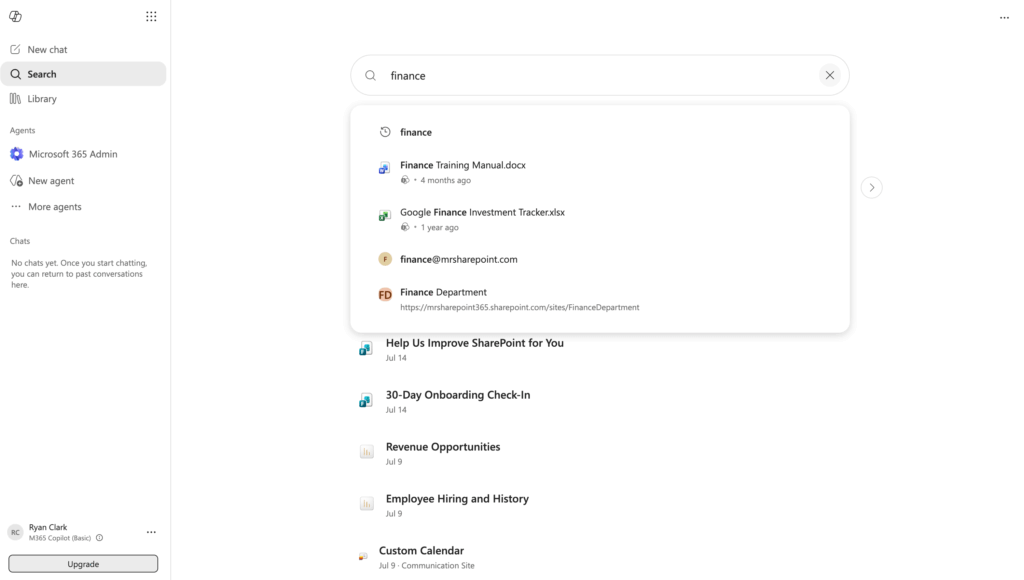1024x580 pixels.
Task: Click the Copilot logo icon
Action: [x=16, y=16]
